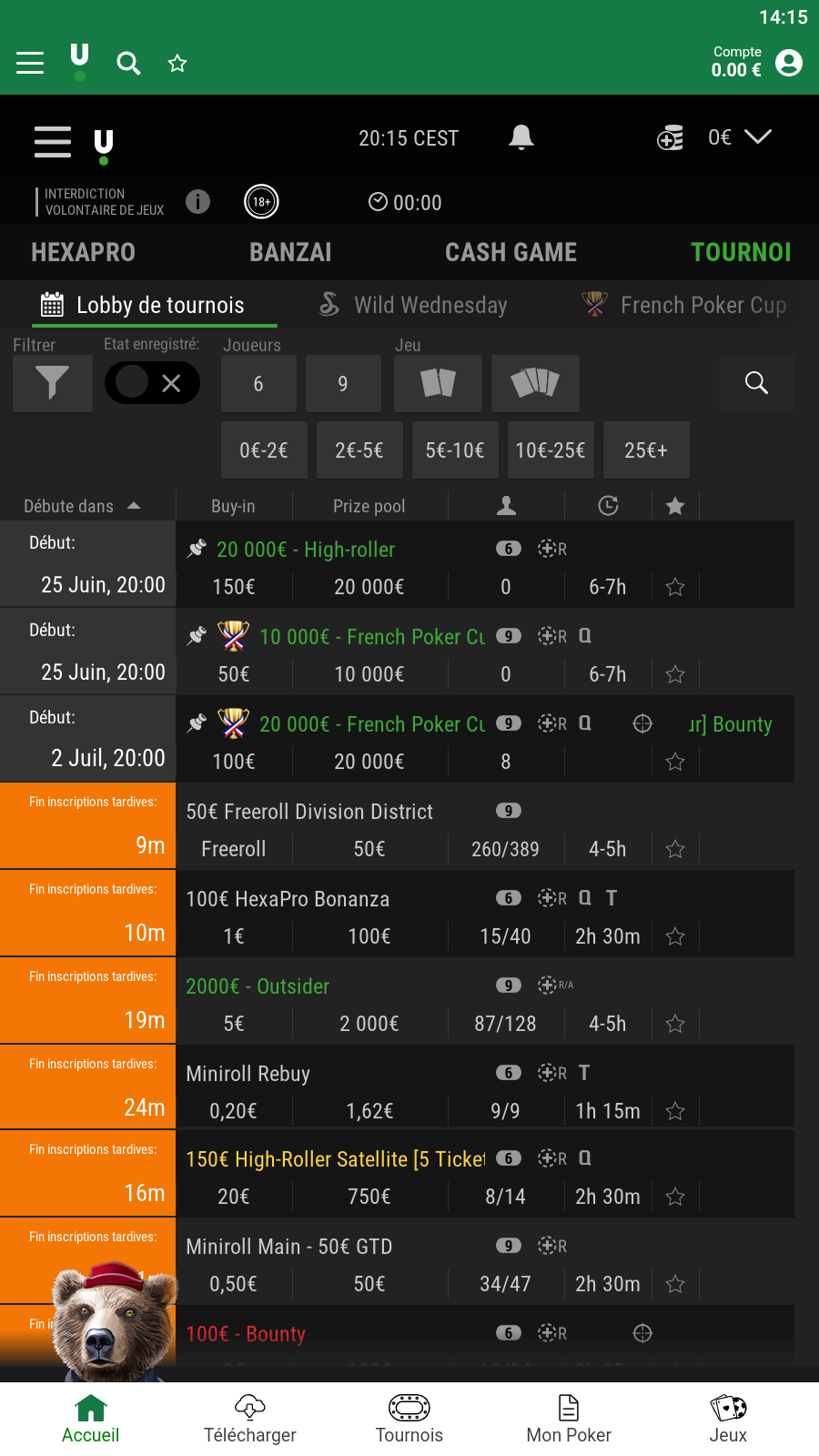The width and height of the screenshot is (819, 1456).
Task: Click the chips deposit icon
Action: point(671,138)
